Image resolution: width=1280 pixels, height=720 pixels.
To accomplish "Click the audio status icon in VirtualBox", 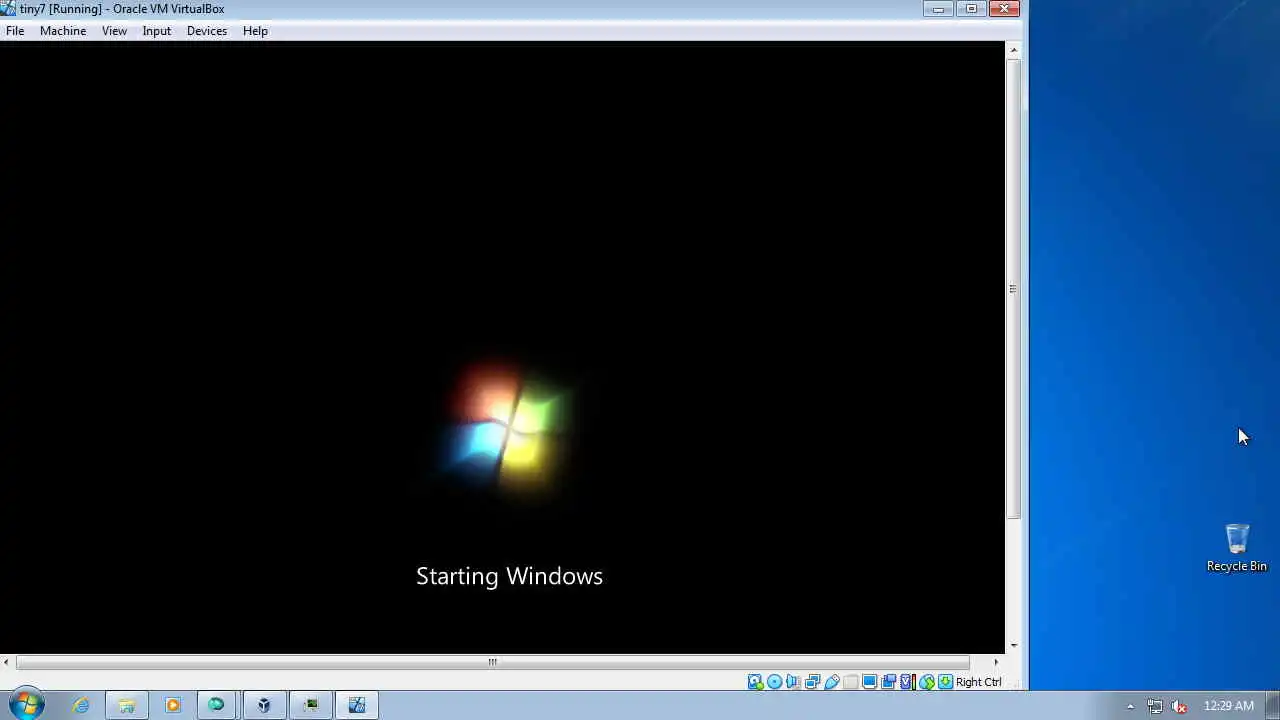I will 793,682.
